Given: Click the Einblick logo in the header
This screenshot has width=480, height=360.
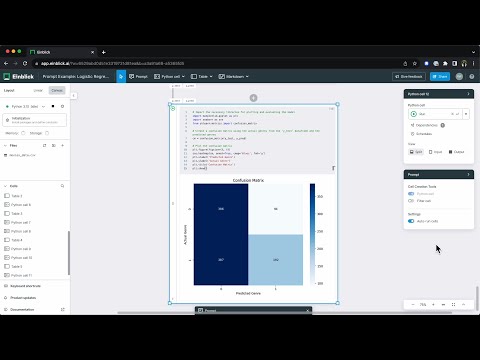Looking at the screenshot, I should click(19, 77).
